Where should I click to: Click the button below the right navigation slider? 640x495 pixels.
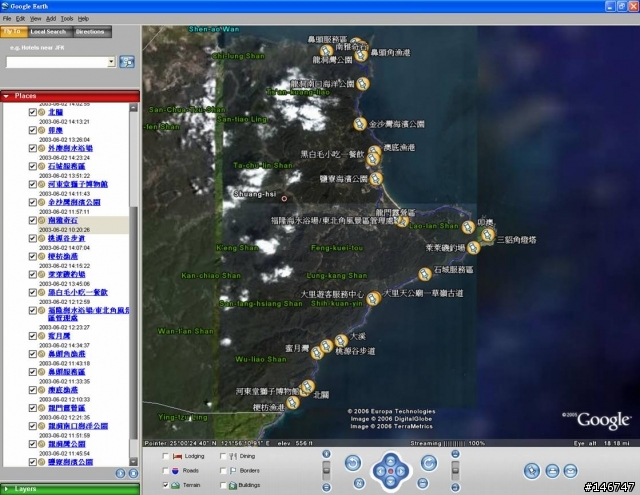[456, 487]
